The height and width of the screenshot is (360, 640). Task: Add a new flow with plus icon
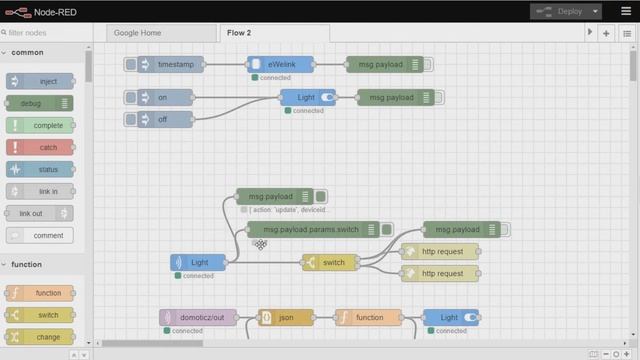pos(606,33)
